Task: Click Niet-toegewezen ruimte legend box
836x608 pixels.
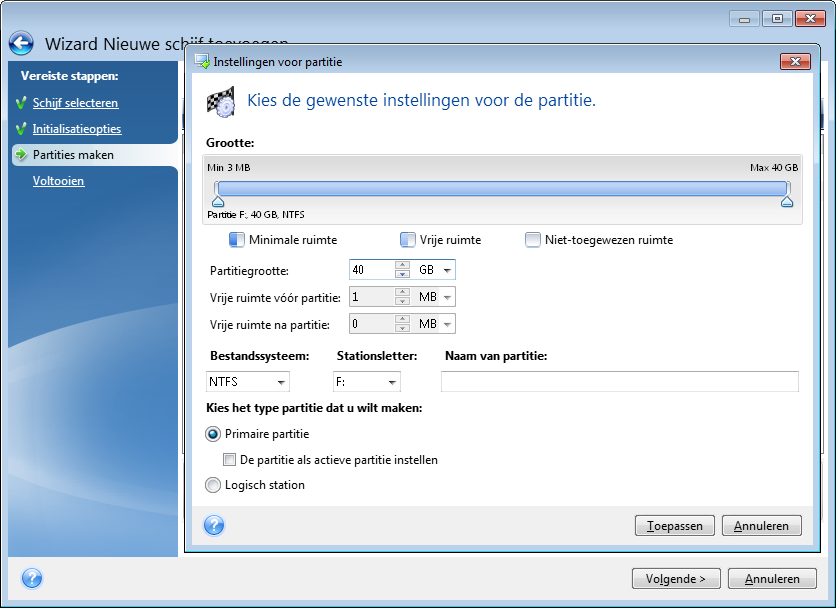Action: [533, 240]
